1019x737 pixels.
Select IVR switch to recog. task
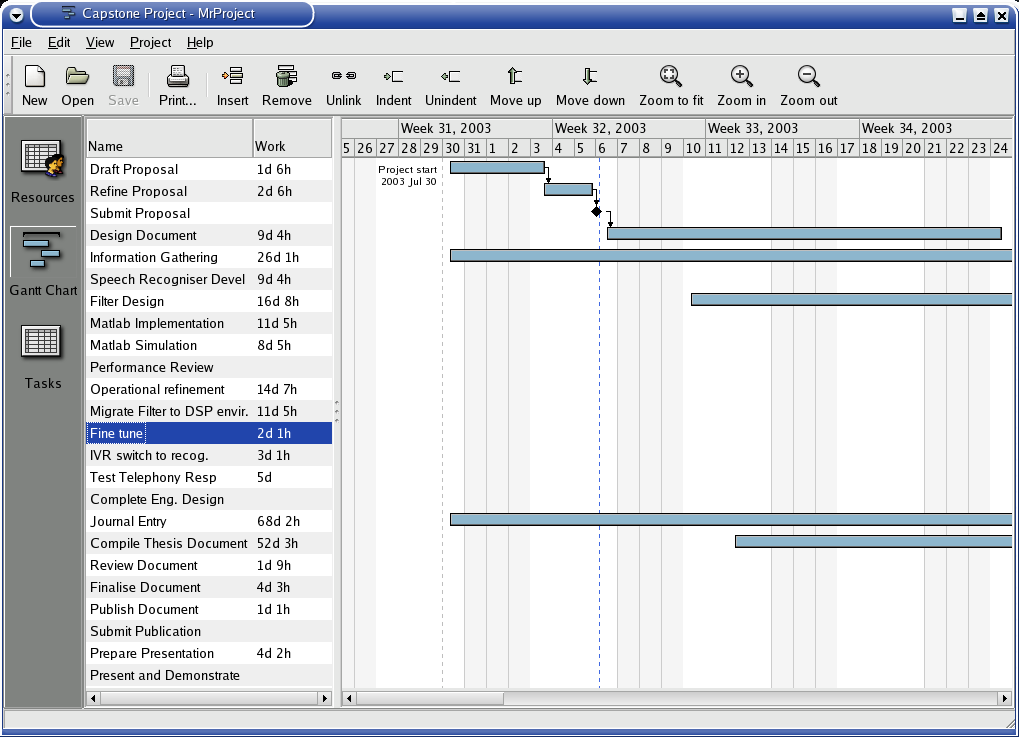209,456
